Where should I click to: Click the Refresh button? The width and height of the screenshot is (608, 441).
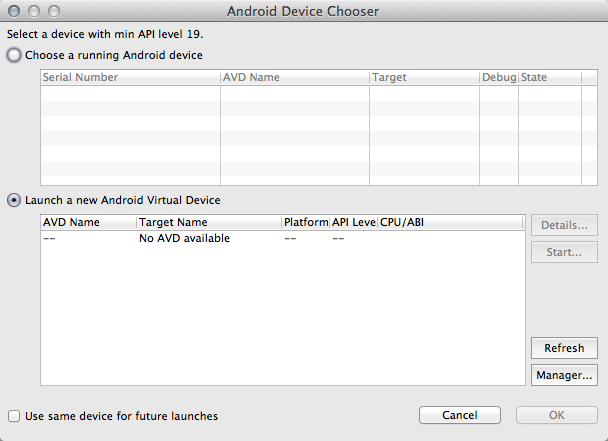tap(564, 348)
